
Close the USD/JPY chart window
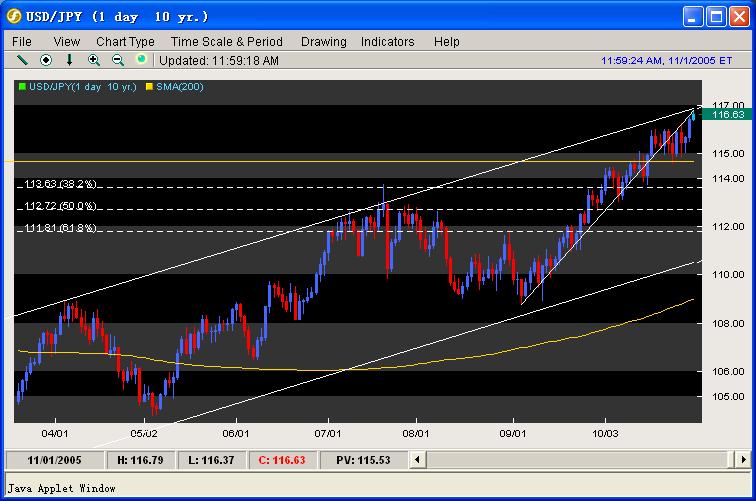click(739, 17)
